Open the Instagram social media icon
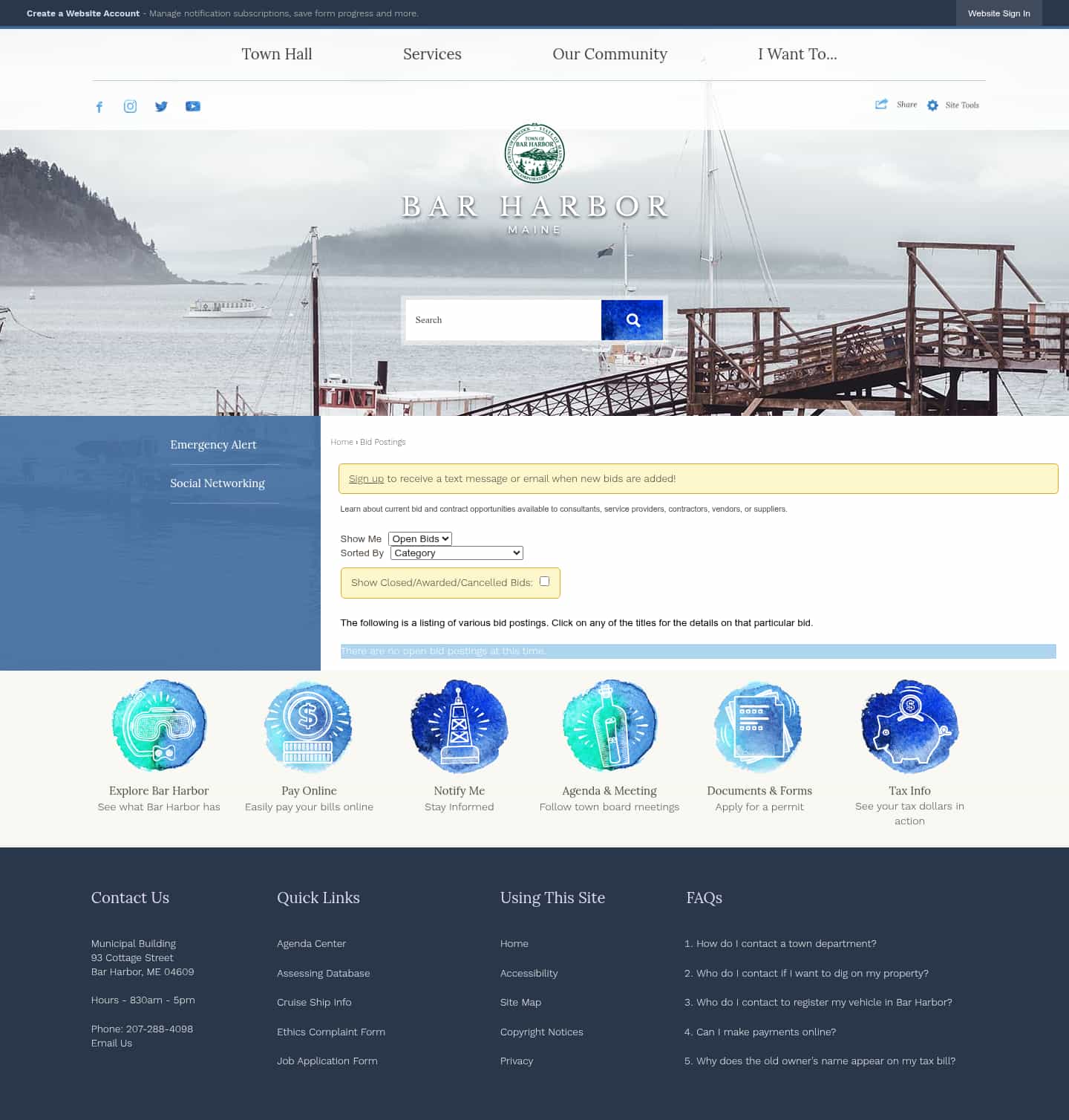1069x1120 pixels. [130, 106]
